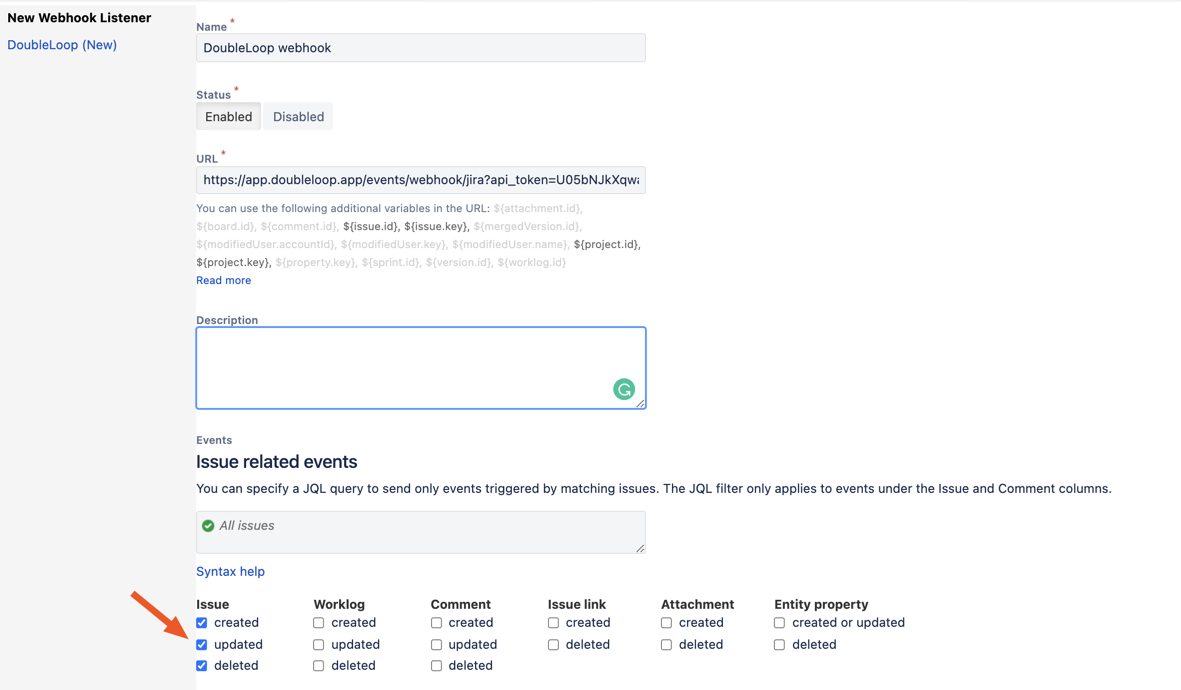Set status to Enabled
Image resolution: width=1181 pixels, height=690 pixels.
(x=228, y=117)
